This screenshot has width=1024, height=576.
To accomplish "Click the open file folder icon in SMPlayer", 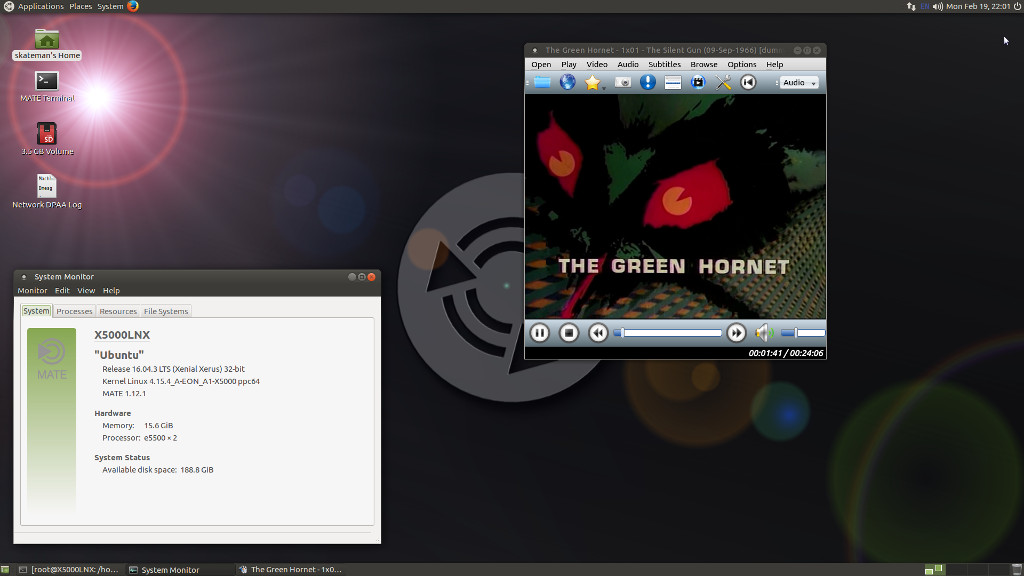I will [542, 82].
